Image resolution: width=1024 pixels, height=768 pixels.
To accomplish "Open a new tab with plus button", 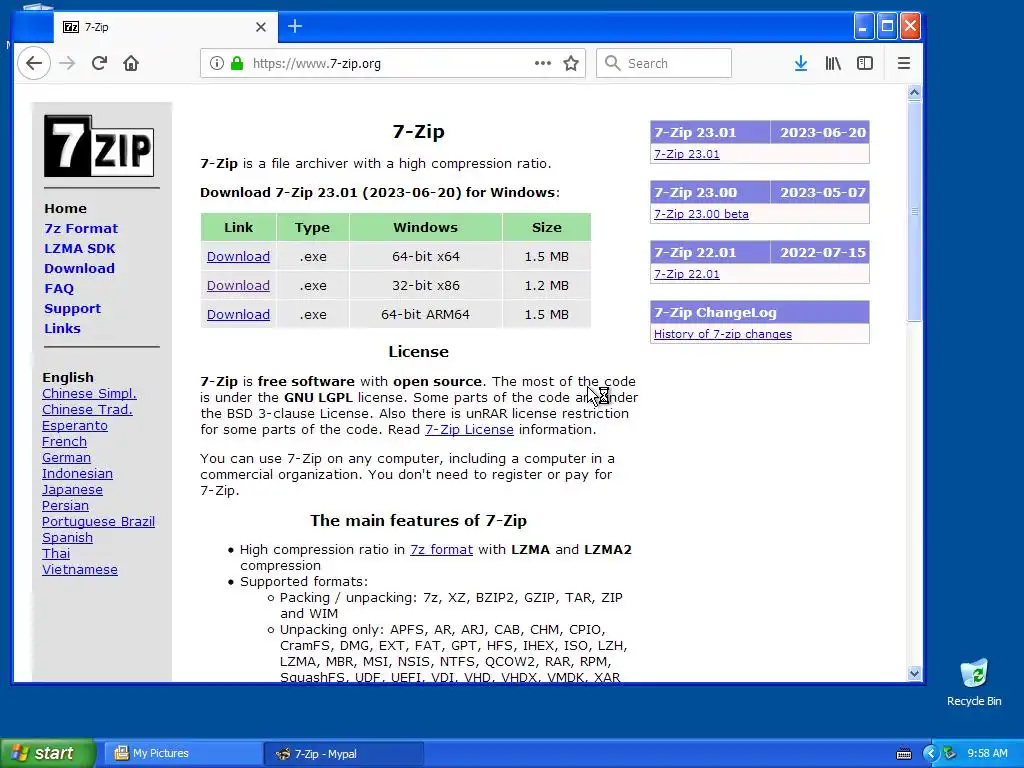I will pyautogui.click(x=295, y=26).
